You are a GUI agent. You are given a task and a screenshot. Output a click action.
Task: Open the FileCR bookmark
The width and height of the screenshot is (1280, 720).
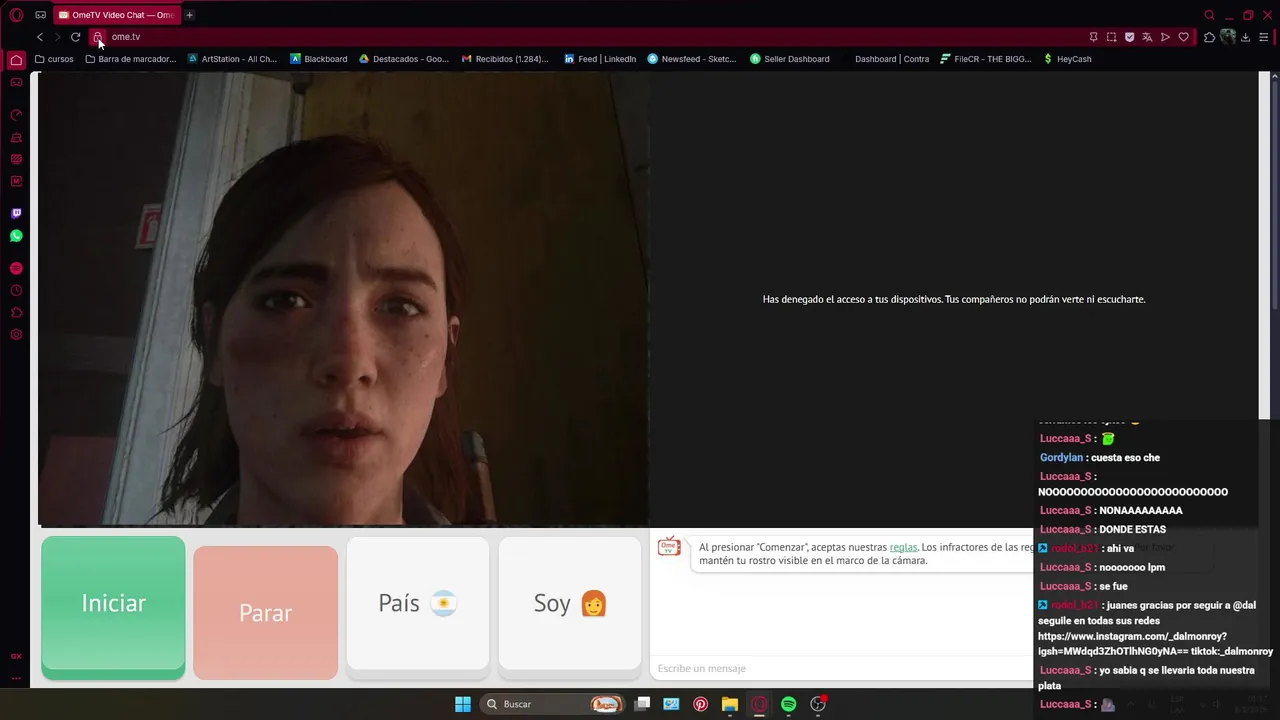point(985,59)
